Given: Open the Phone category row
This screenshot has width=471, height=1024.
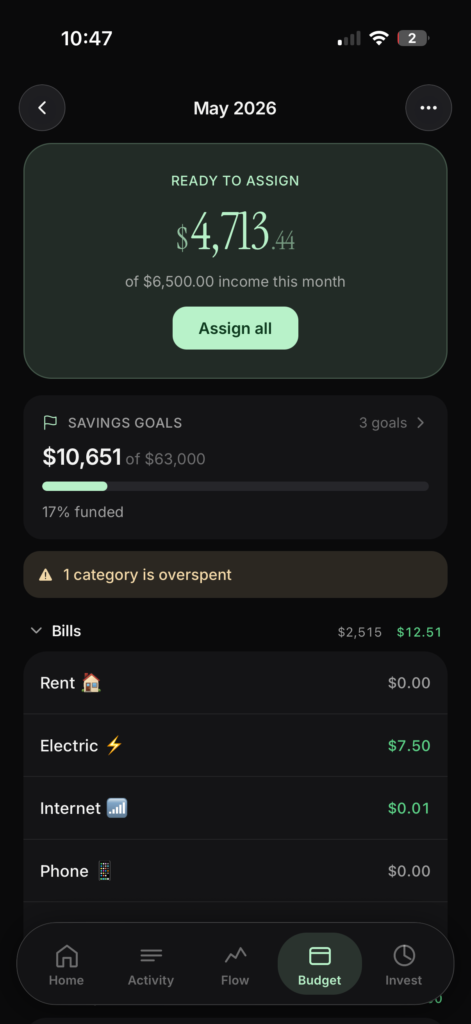Looking at the screenshot, I should tap(235, 871).
